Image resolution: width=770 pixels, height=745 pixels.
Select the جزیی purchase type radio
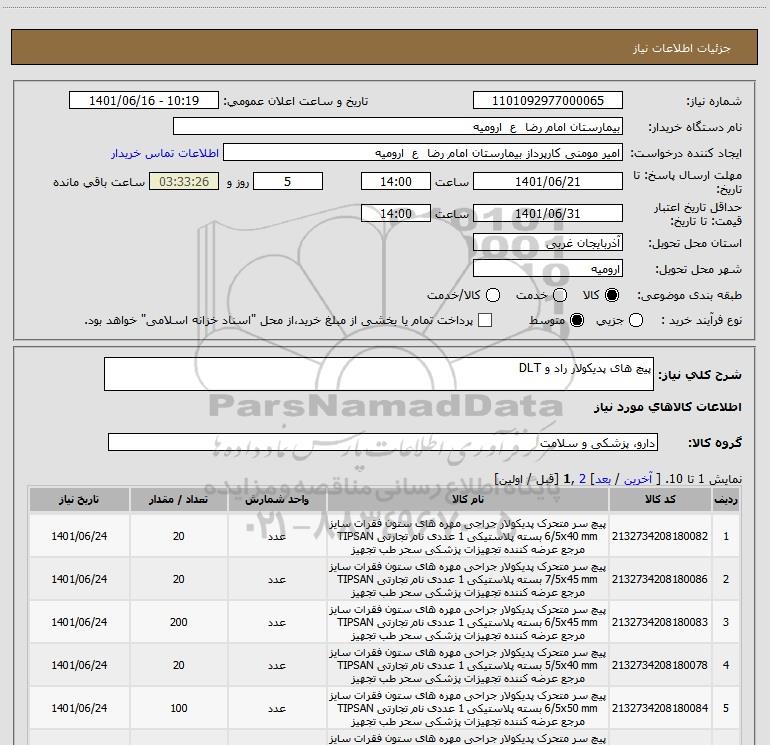pyautogui.click(x=636, y=320)
